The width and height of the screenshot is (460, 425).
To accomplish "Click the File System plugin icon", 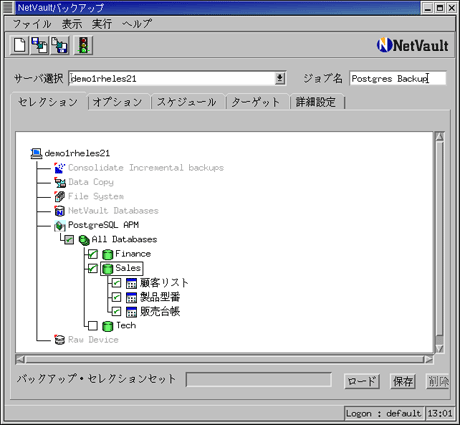I will 60,197.
